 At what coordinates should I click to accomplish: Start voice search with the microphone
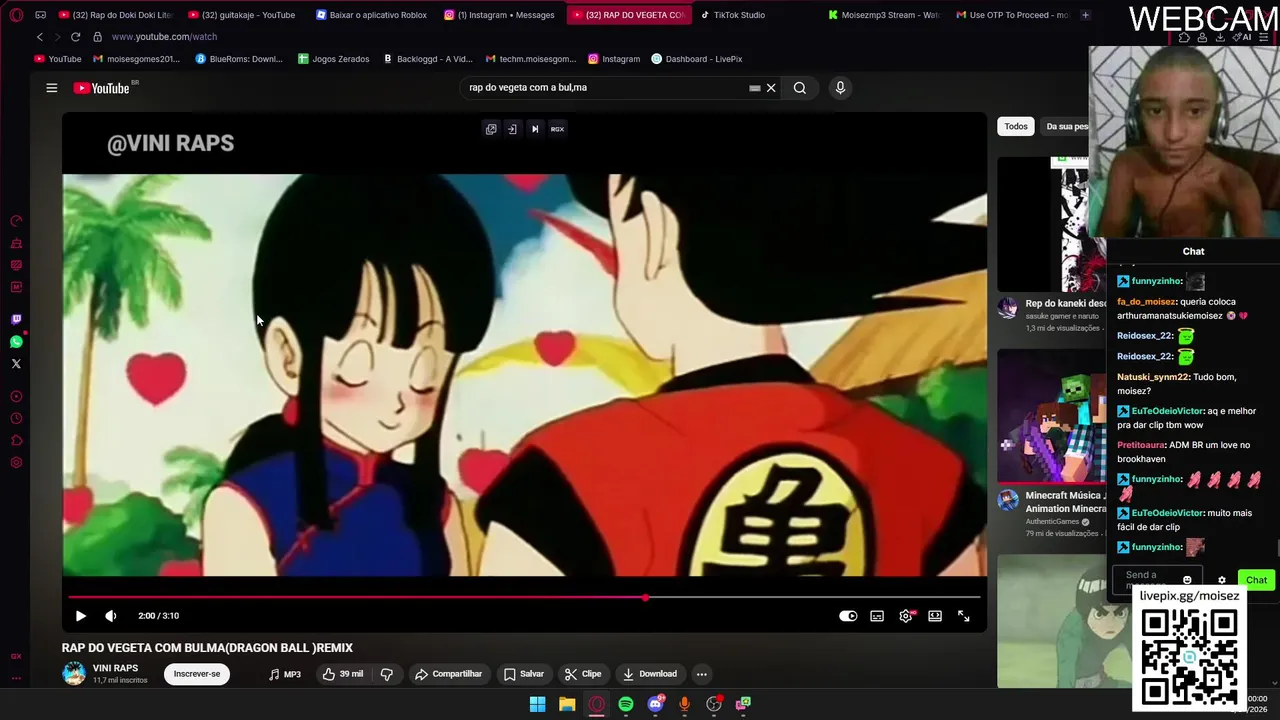[x=840, y=88]
